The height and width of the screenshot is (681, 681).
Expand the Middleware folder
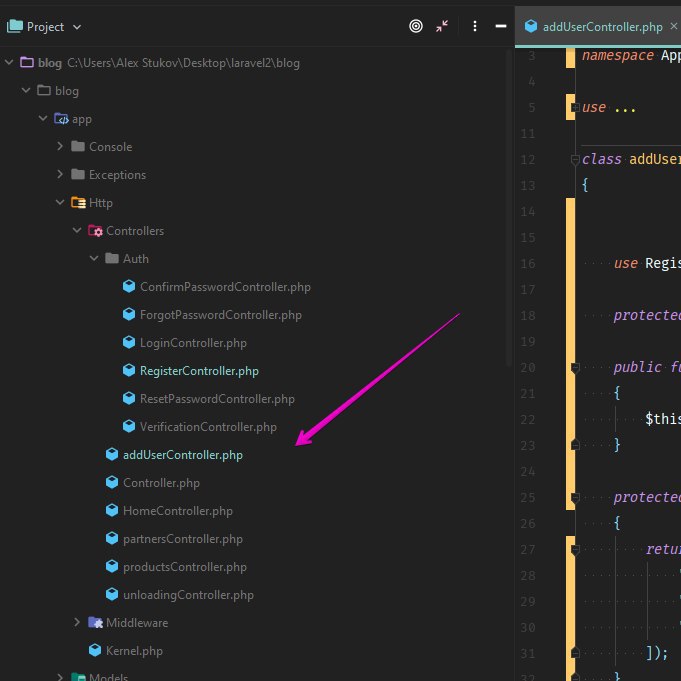[x=77, y=622]
